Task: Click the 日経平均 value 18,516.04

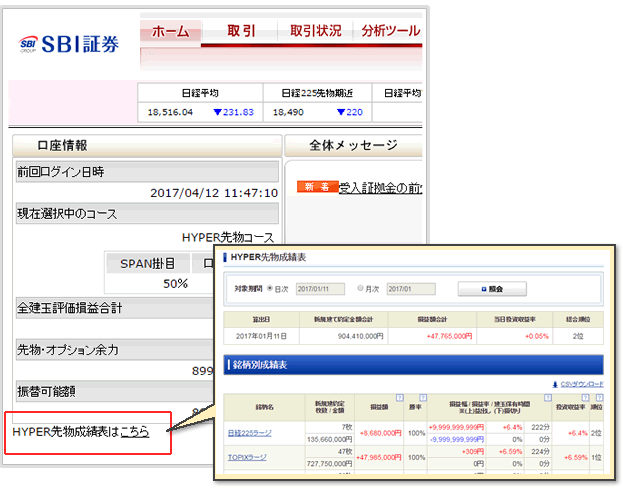Action: pyautogui.click(x=170, y=112)
